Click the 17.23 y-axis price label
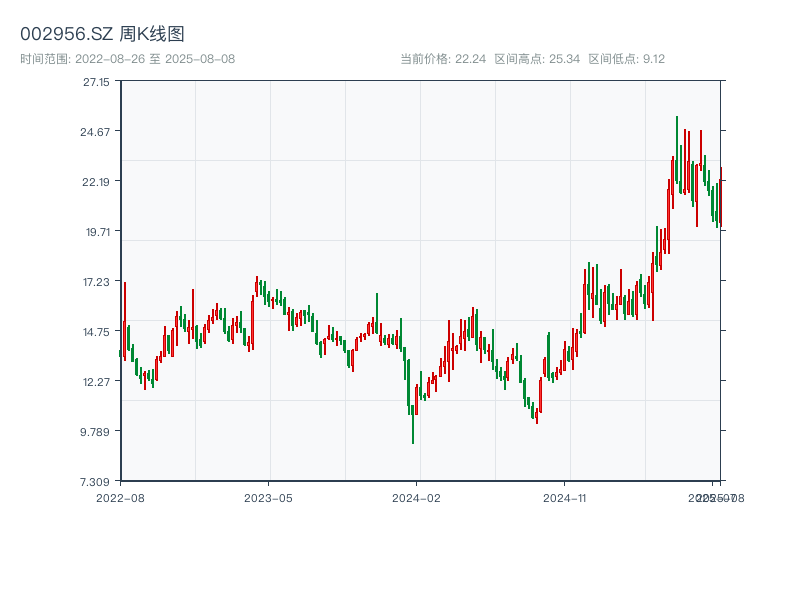Viewport: 800px width, 600px height. (97, 282)
